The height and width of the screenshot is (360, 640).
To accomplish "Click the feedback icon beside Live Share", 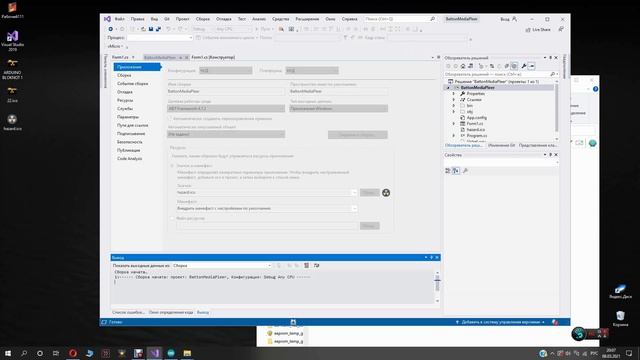I will [x=561, y=29].
